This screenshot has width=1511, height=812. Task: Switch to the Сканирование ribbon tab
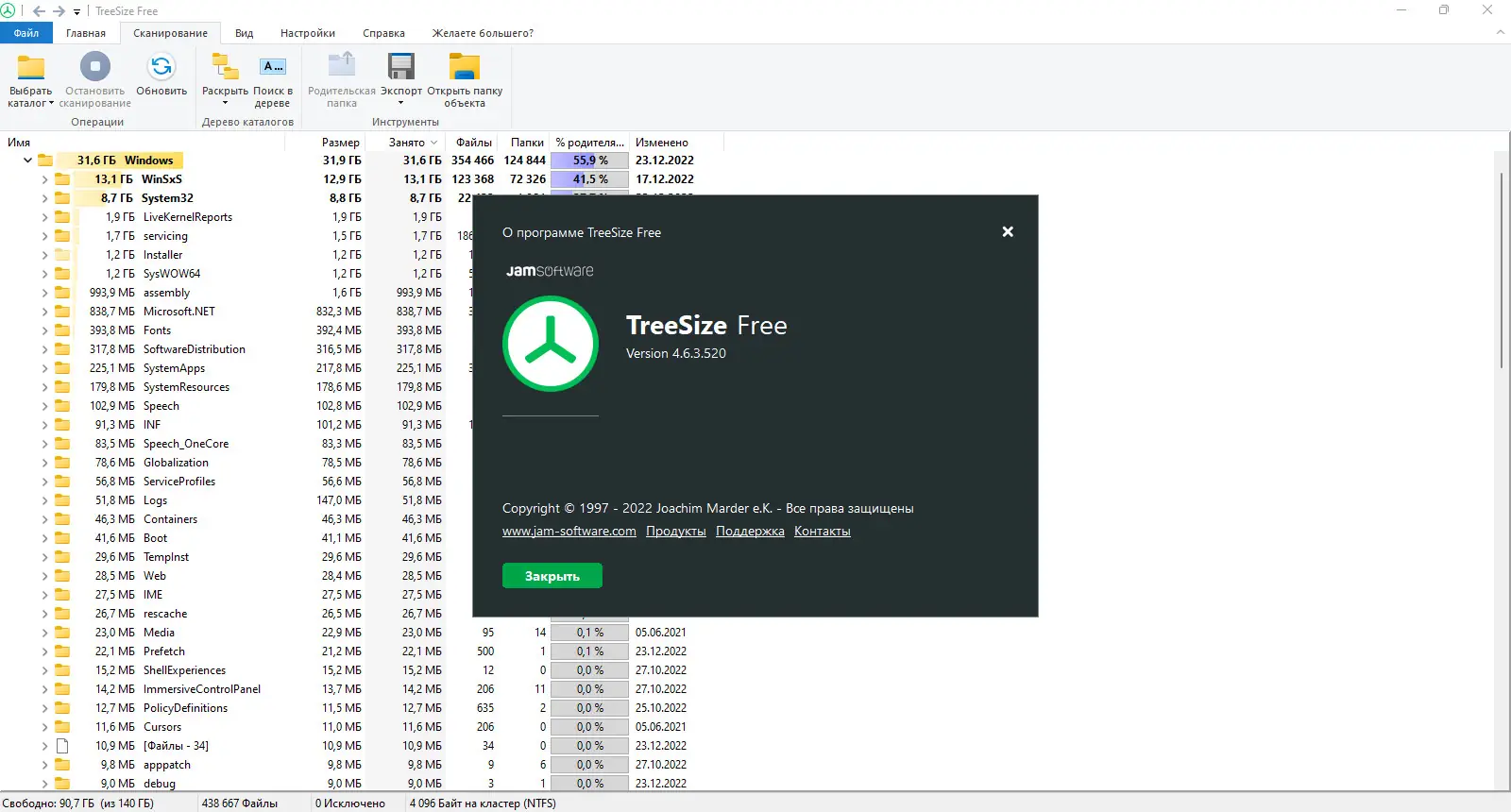170,33
